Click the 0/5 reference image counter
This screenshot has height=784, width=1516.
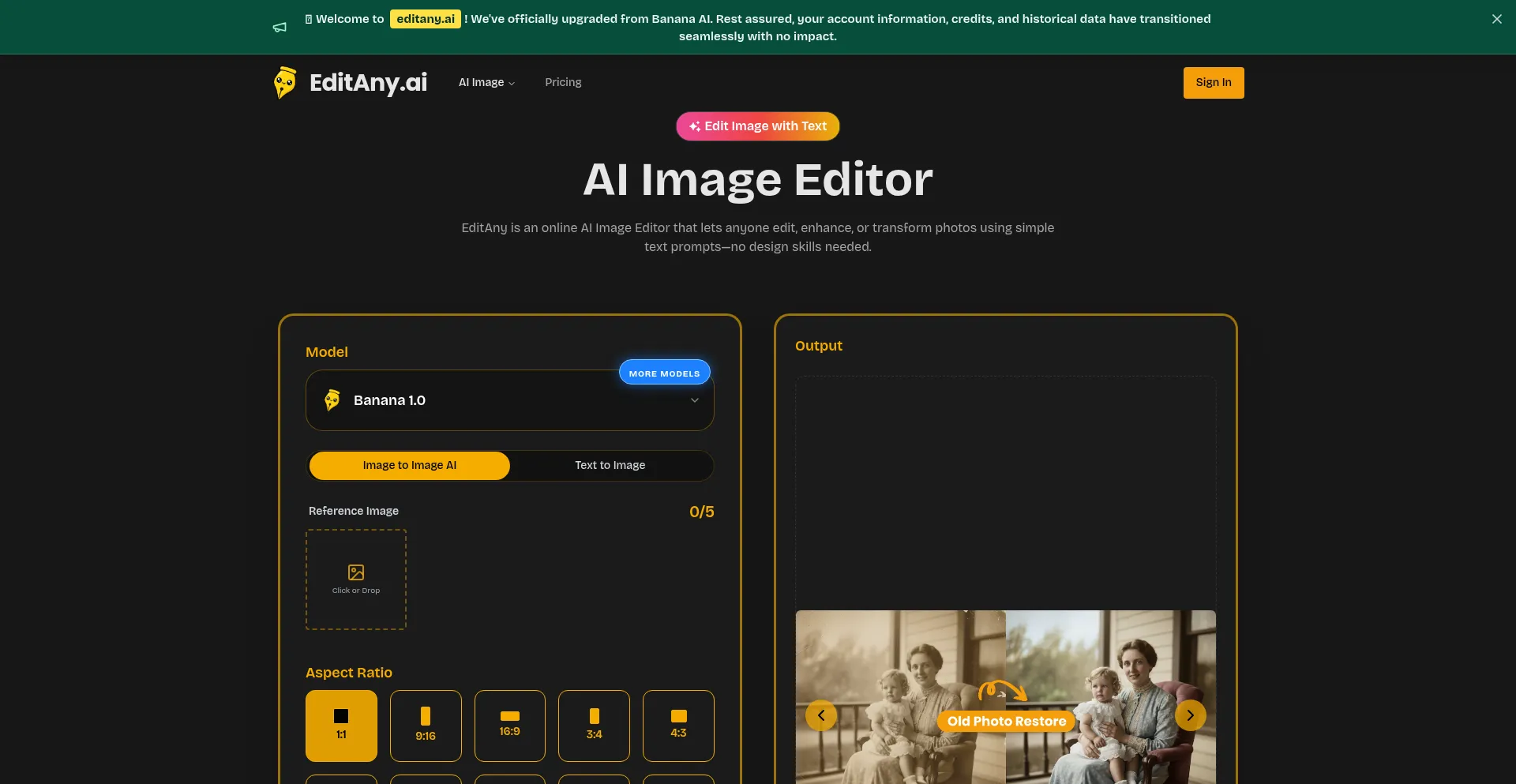click(701, 512)
